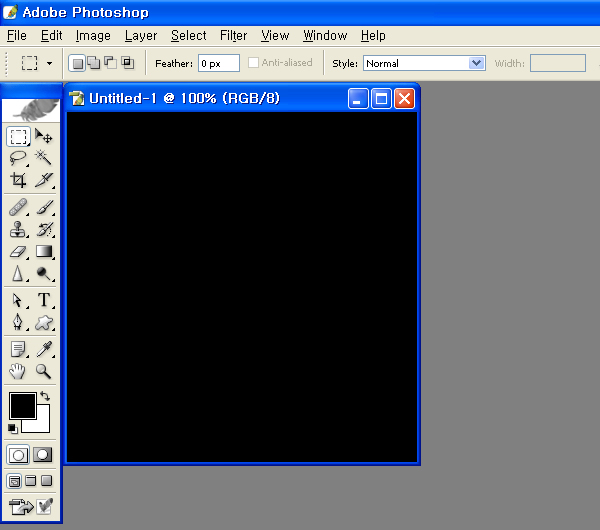Open the Help menu
Screen dimensions: 600x530
coord(373,36)
